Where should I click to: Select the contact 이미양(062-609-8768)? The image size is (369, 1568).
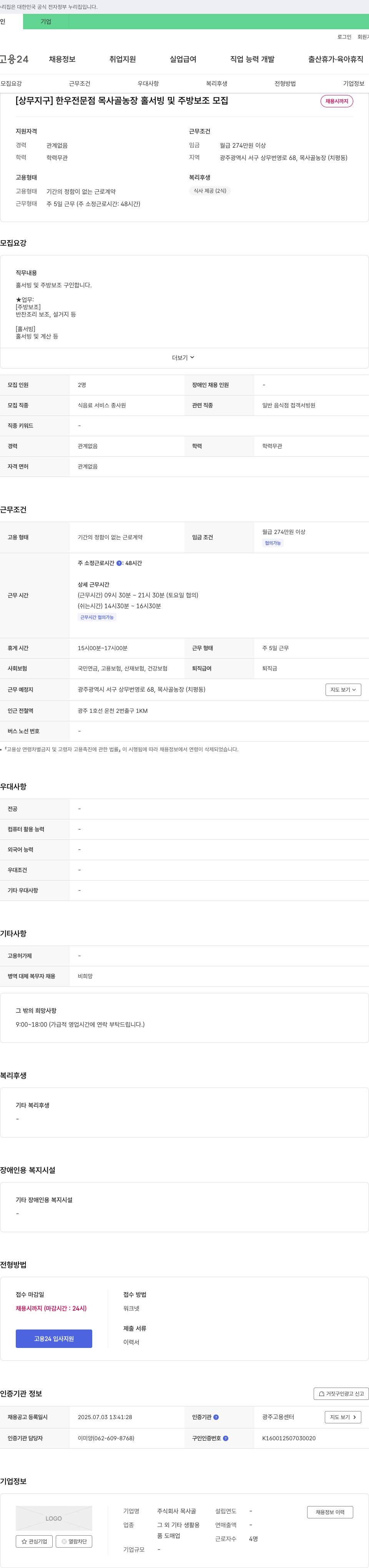[x=106, y=1438]
